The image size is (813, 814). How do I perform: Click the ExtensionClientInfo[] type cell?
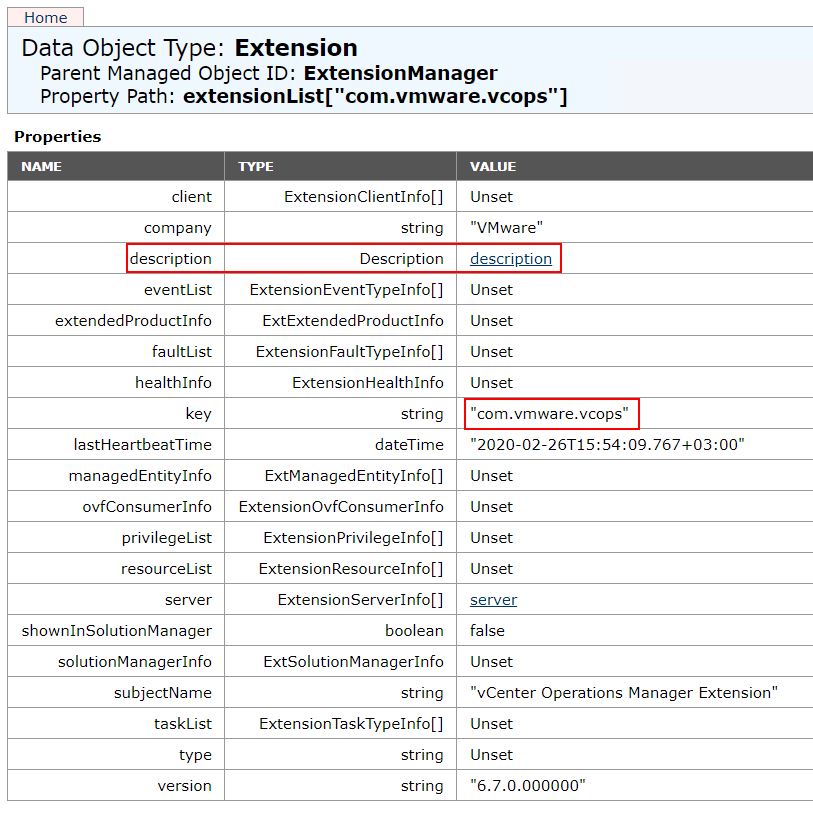coord(363,197)
